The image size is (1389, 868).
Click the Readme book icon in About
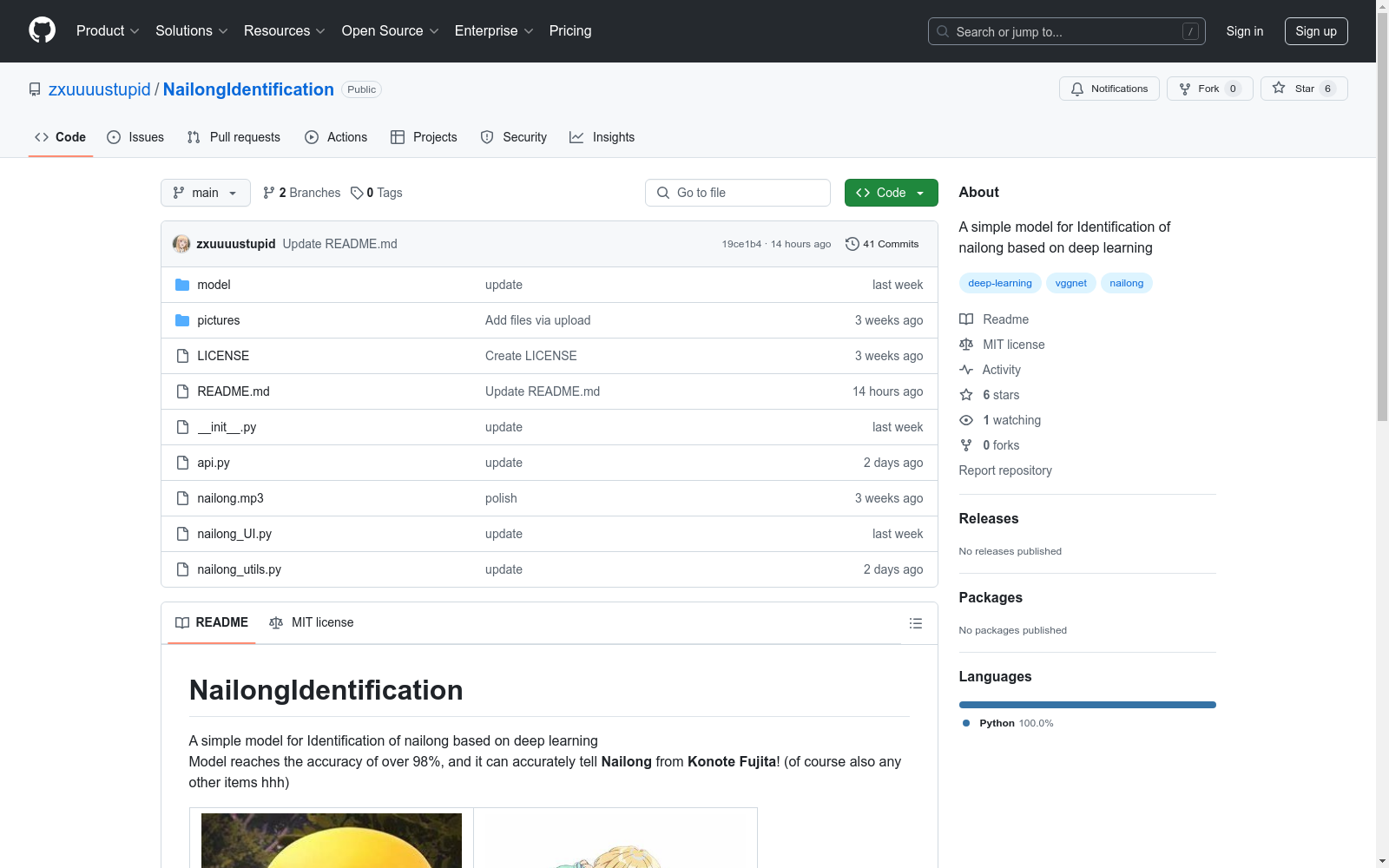pos(966,319)
